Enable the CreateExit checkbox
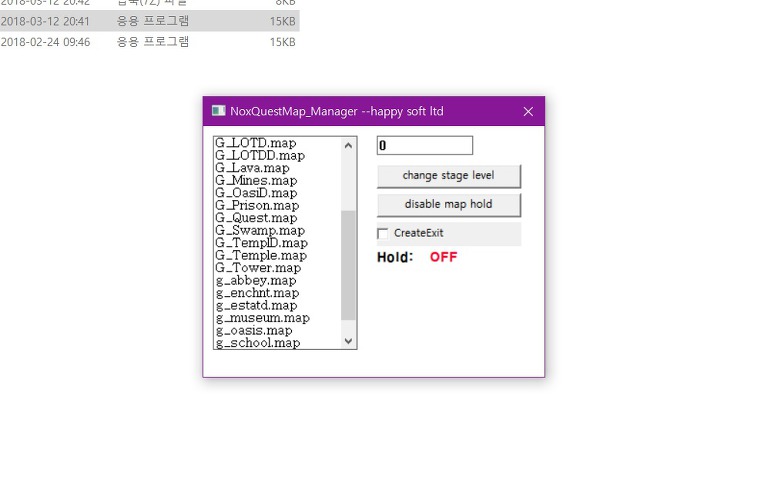Viewport: 764px width, 496px height. (383, 233)
